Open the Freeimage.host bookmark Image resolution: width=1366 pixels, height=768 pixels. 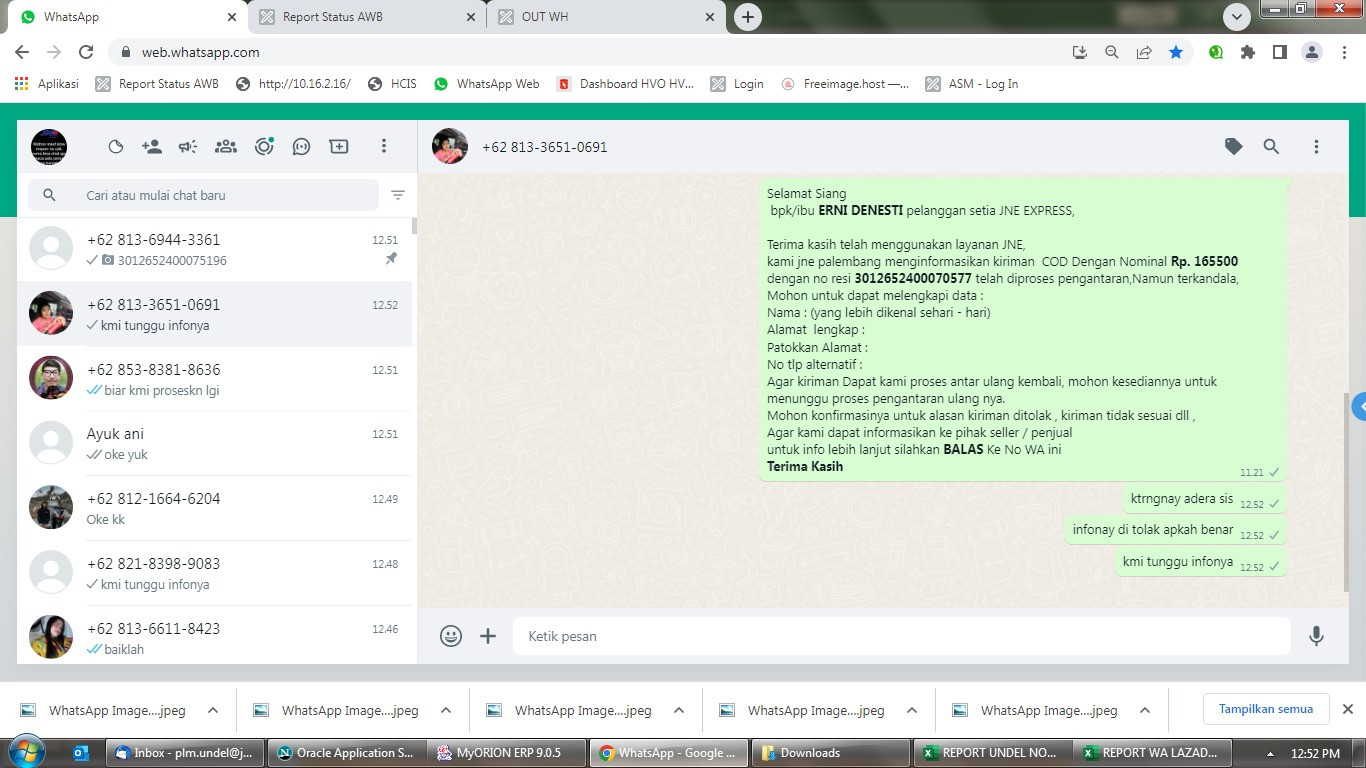845,84
